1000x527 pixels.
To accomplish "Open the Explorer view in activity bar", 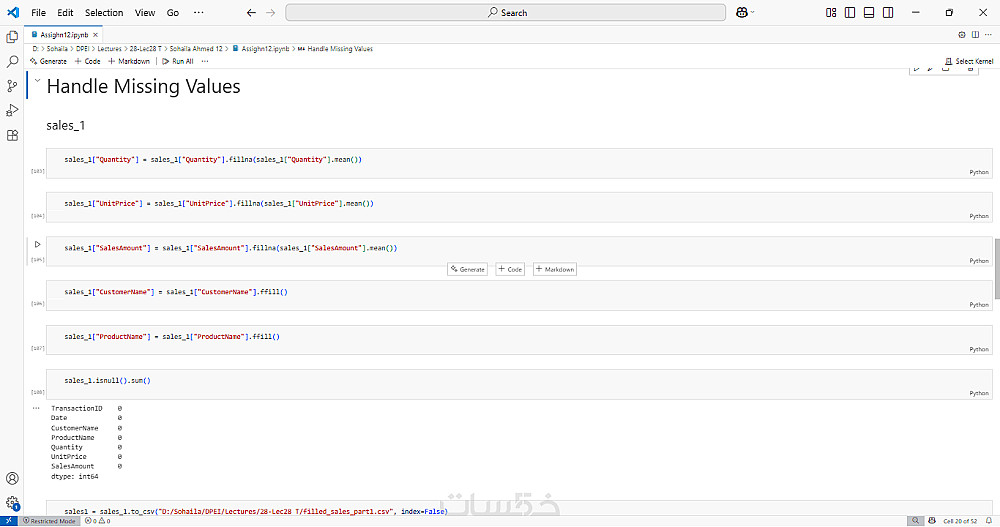I will tap(12, 36).
